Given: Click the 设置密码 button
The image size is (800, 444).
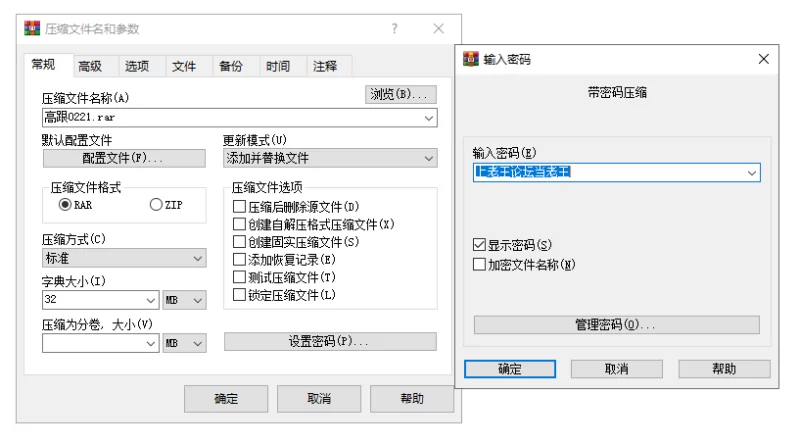Looking at the screenshot, I should click(329, 342).
